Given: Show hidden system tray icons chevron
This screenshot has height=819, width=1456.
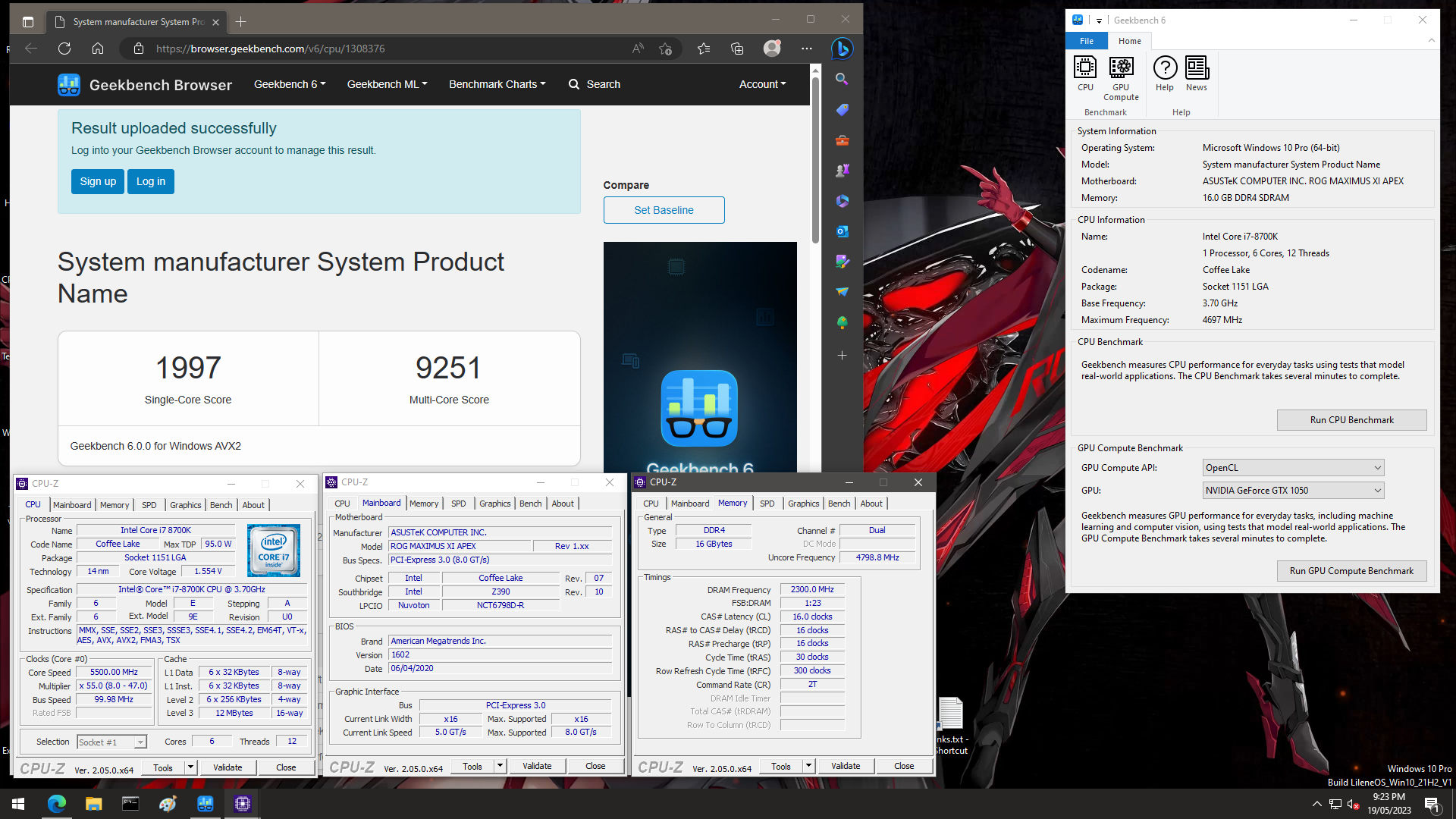Looking at the screenshot, I should (1317, 804).
